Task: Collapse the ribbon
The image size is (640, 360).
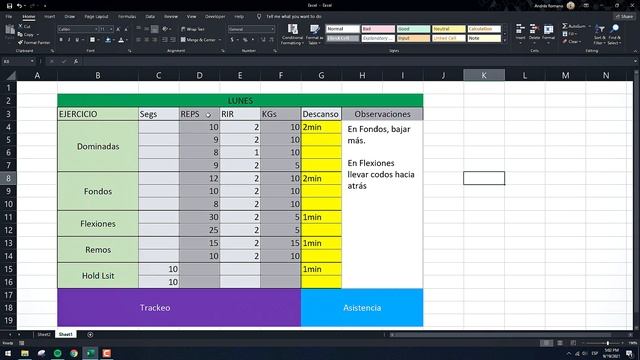Action: point(635,51)
